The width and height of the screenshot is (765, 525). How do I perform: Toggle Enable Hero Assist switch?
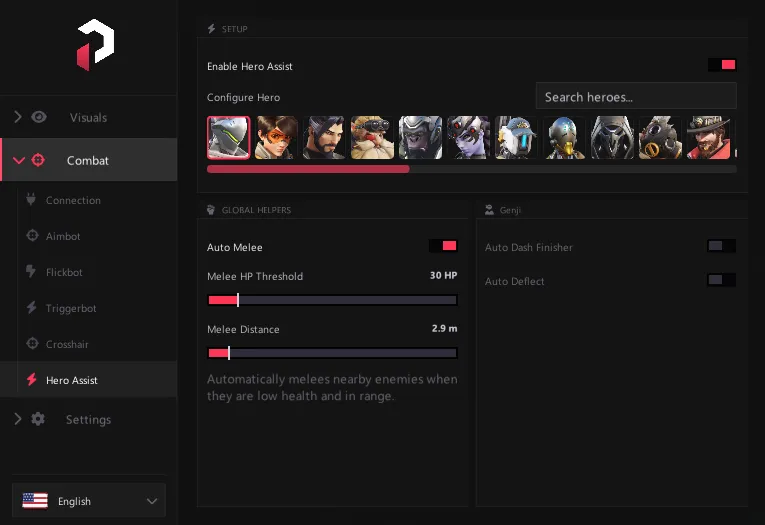click(722, 65)
